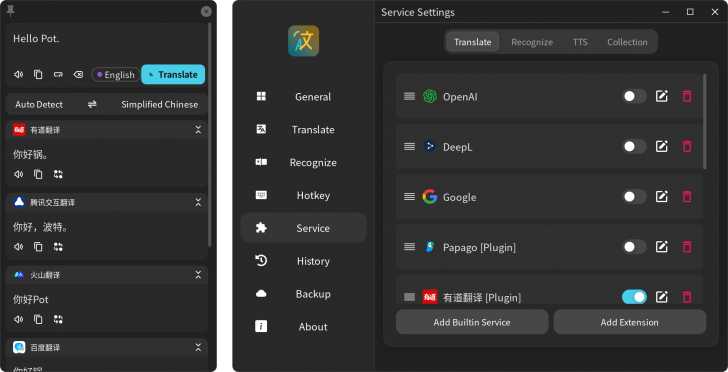This screenshot has height=372, width=728.
Task: Collapse the 百度翻译 result card
Action: [198, 347]
